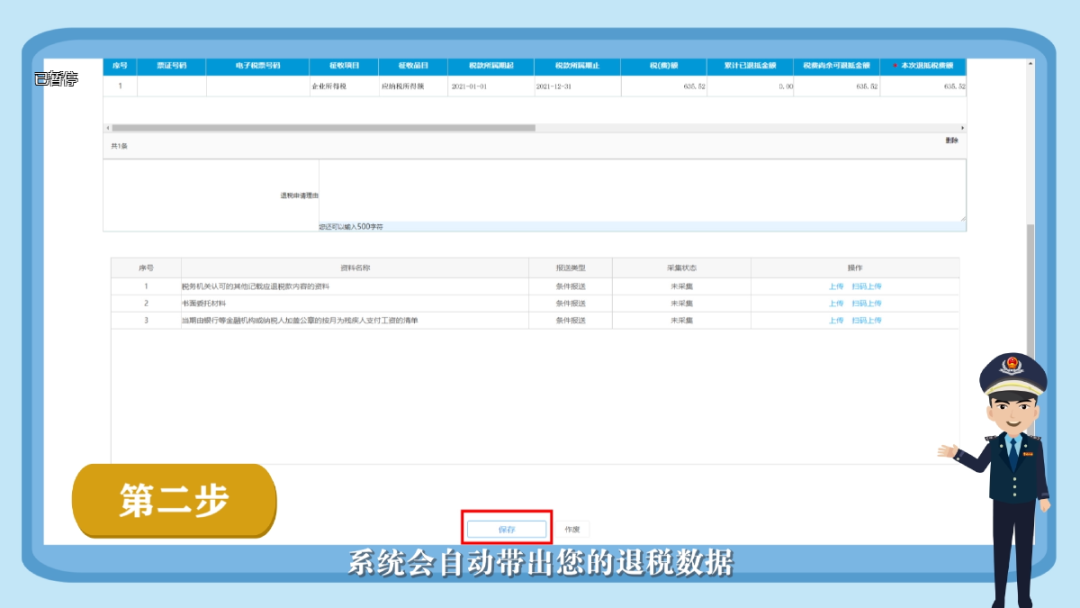Click the 资料名称 column header
Image resolution: width=1080 pixels, height=608 pixels.
(x=355, y=268)
